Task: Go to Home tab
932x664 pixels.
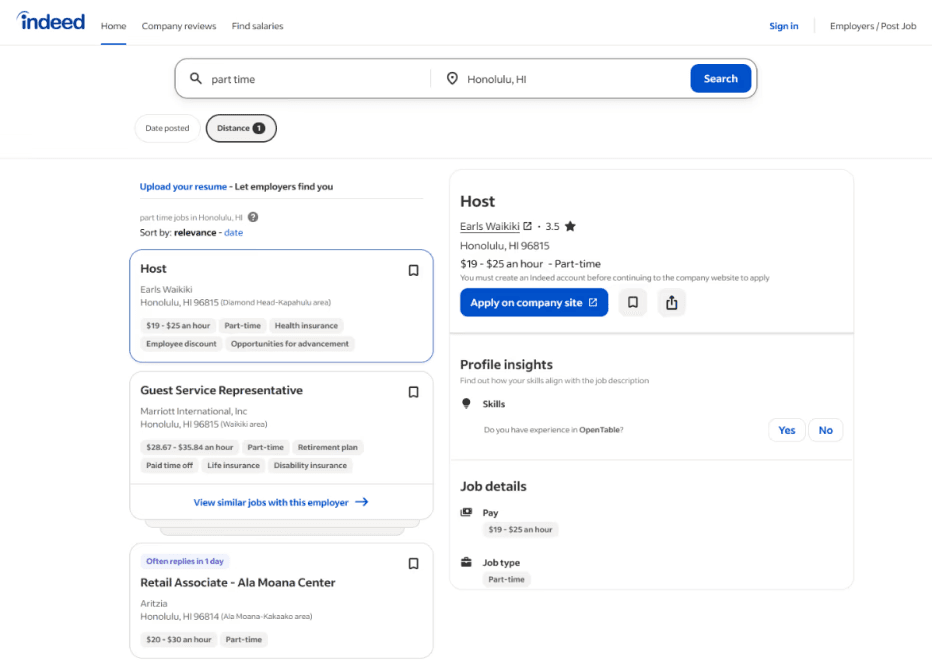Action: pyautogui.click(x=114, y=26)
